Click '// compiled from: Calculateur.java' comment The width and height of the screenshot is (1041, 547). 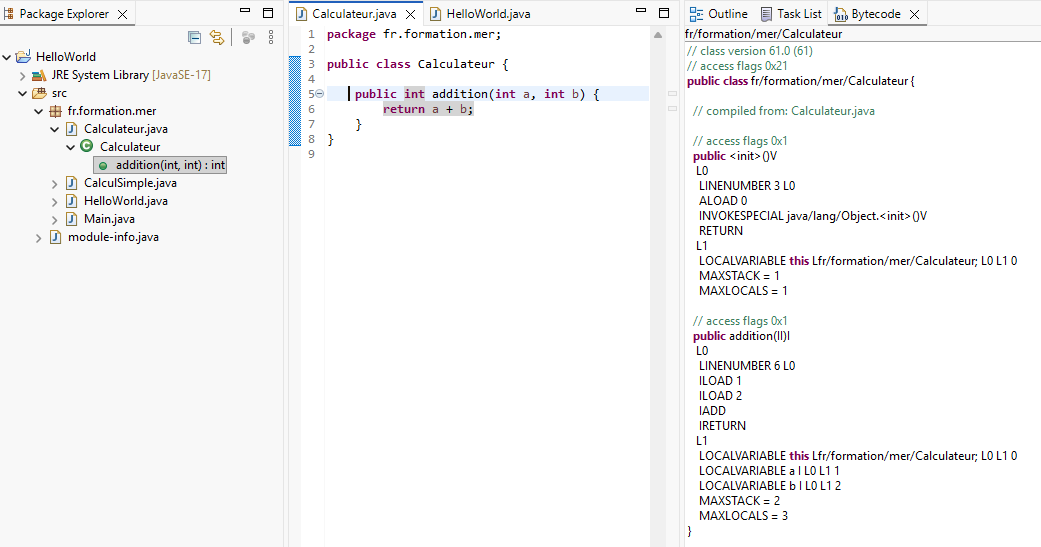coord(783,112)
